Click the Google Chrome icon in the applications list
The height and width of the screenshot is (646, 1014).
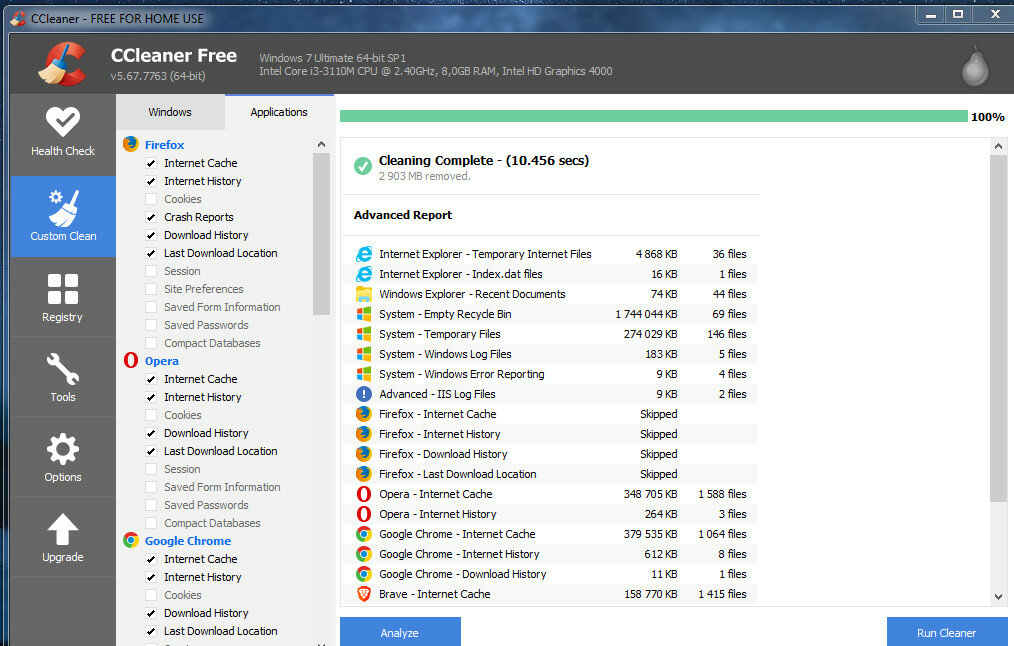click(131, 540)
